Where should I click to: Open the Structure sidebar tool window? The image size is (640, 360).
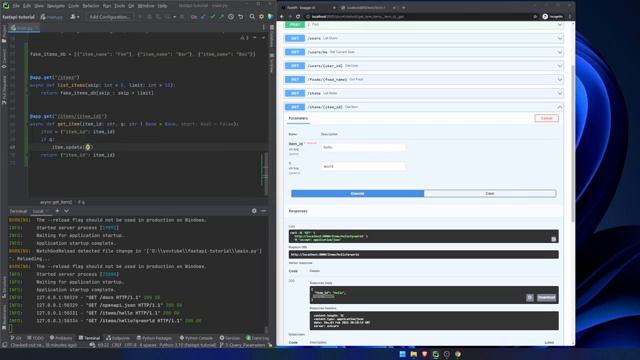click(4, 286)
